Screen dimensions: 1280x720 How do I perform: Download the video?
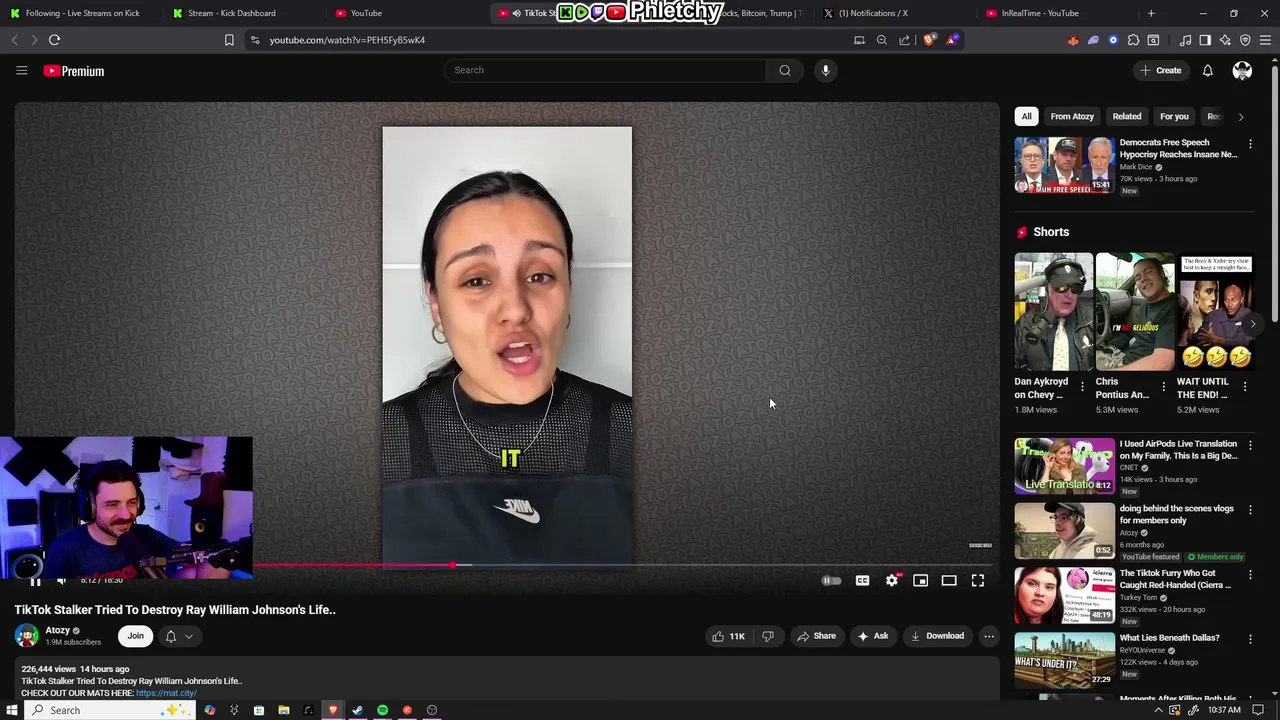(x=937, y=636)
